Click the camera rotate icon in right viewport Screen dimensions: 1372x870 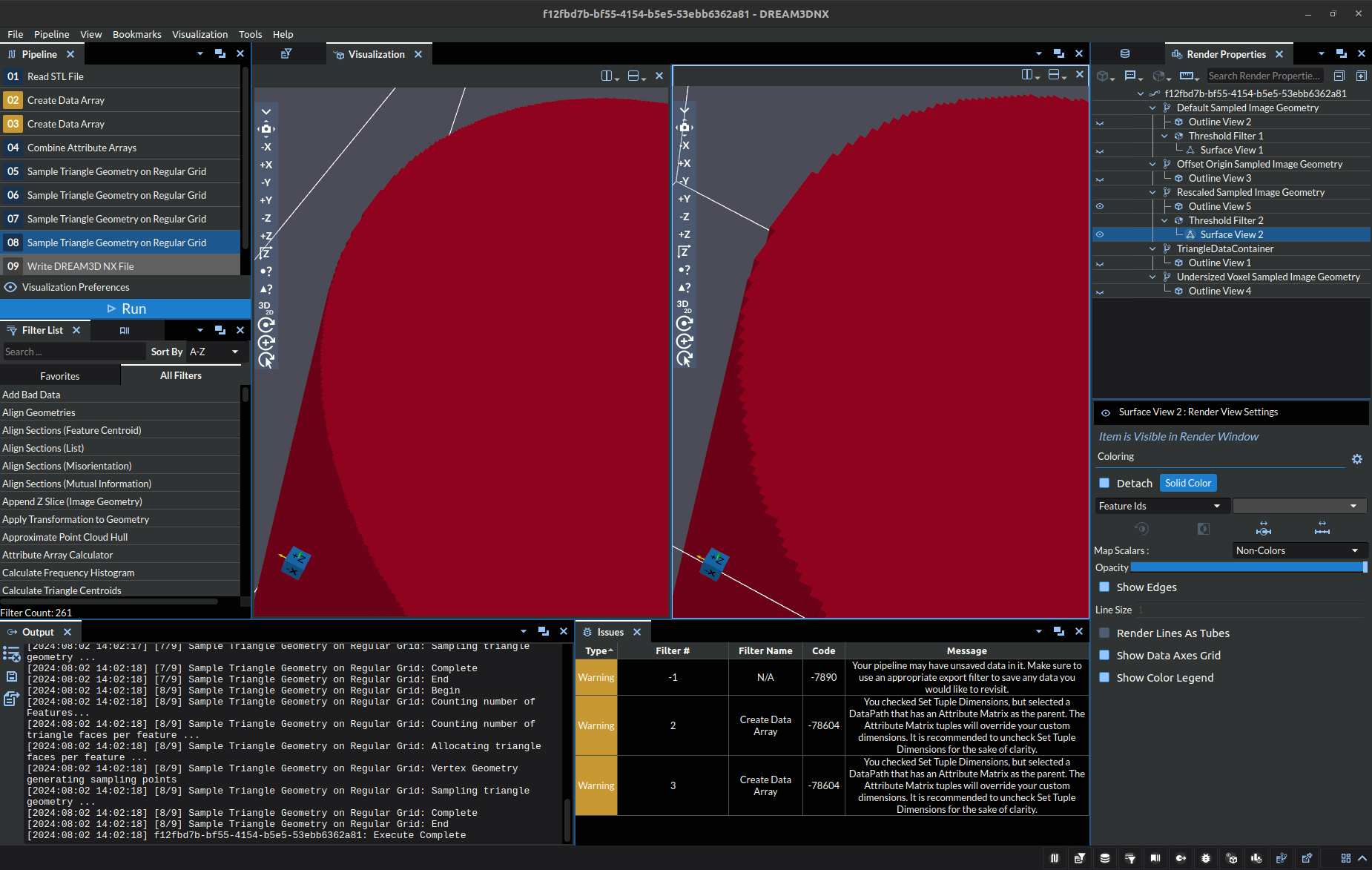[x=685, y=323]
